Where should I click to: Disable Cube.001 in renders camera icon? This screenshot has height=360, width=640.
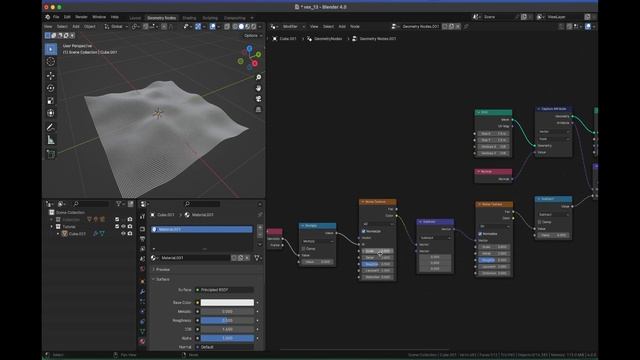point(130,233)
